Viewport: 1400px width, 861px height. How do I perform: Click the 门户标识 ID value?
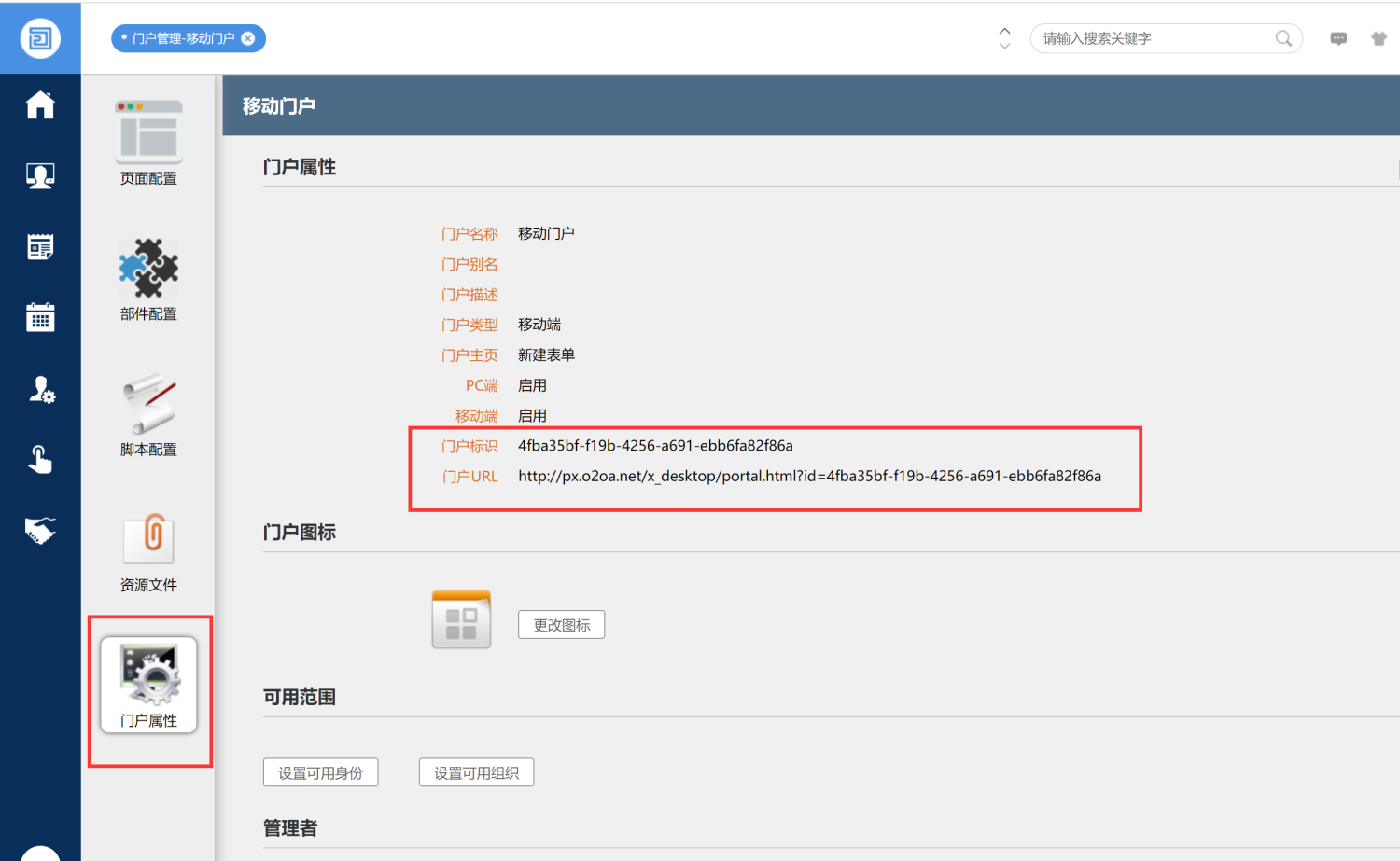click(655, 446)
